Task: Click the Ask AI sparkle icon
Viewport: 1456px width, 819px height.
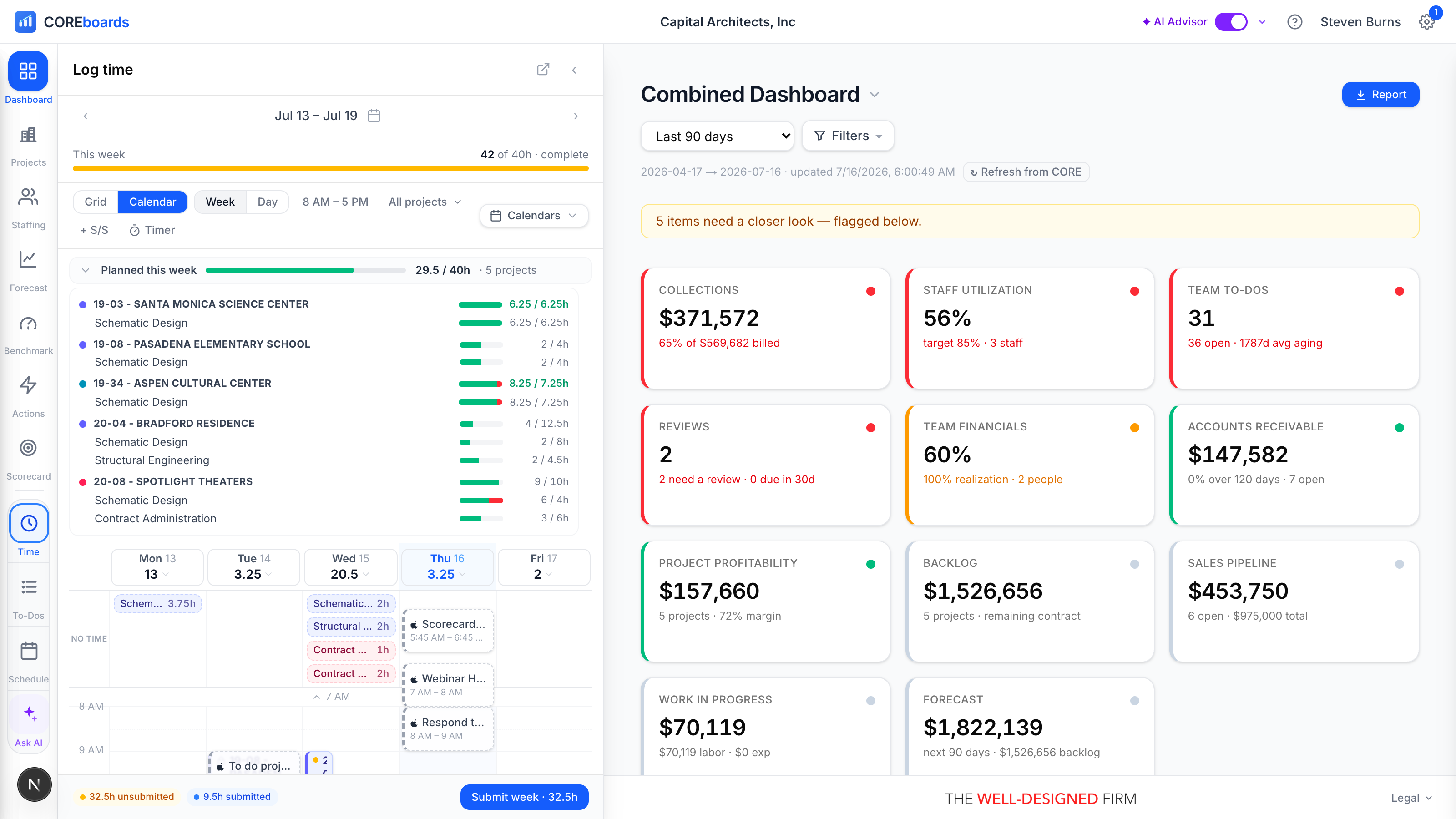Action: coord(30,713)
